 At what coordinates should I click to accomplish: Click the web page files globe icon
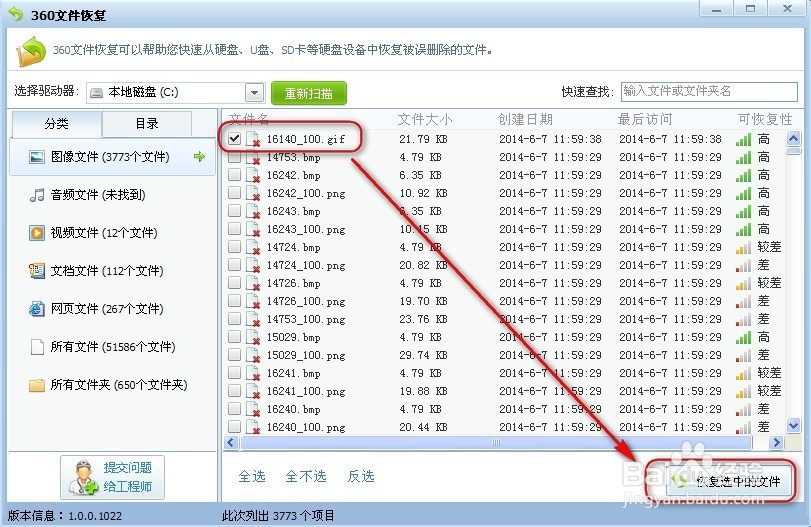(x=37, y=309)
